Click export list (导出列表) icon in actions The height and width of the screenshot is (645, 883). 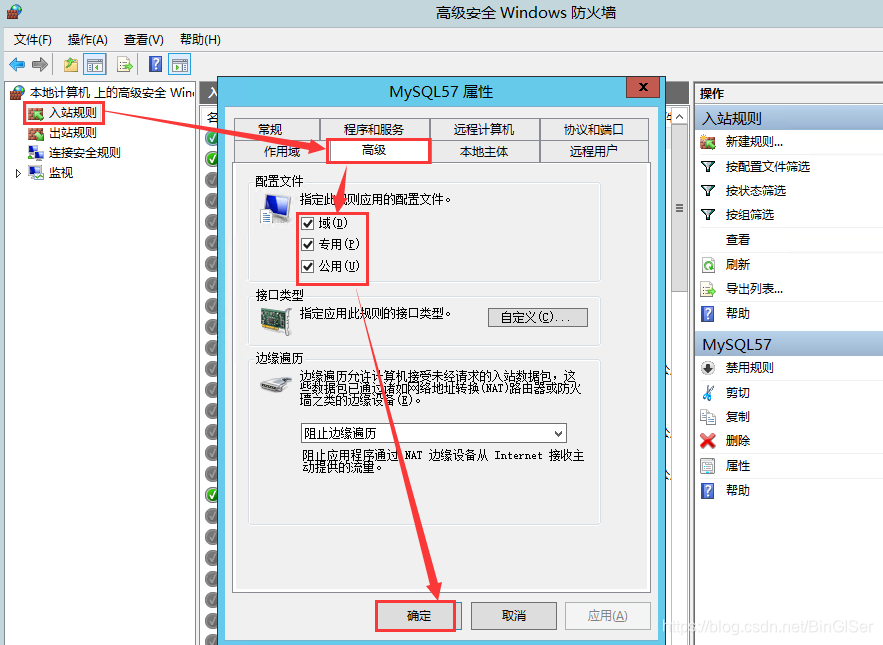[708, 289]
